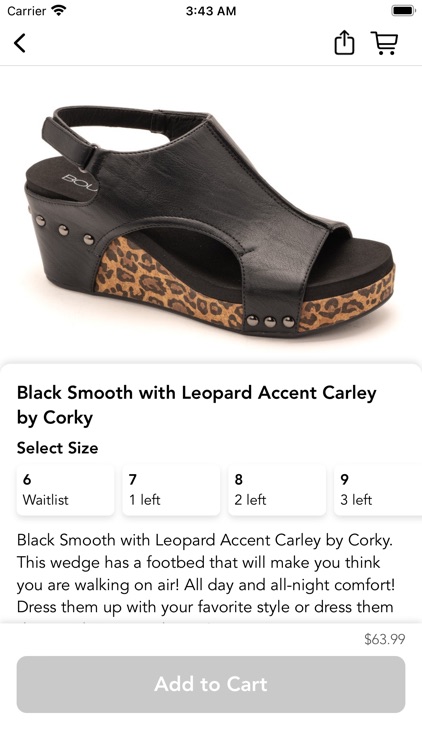
Task: Tap the $63.99 price label
Action: click(x=384, y=639)
